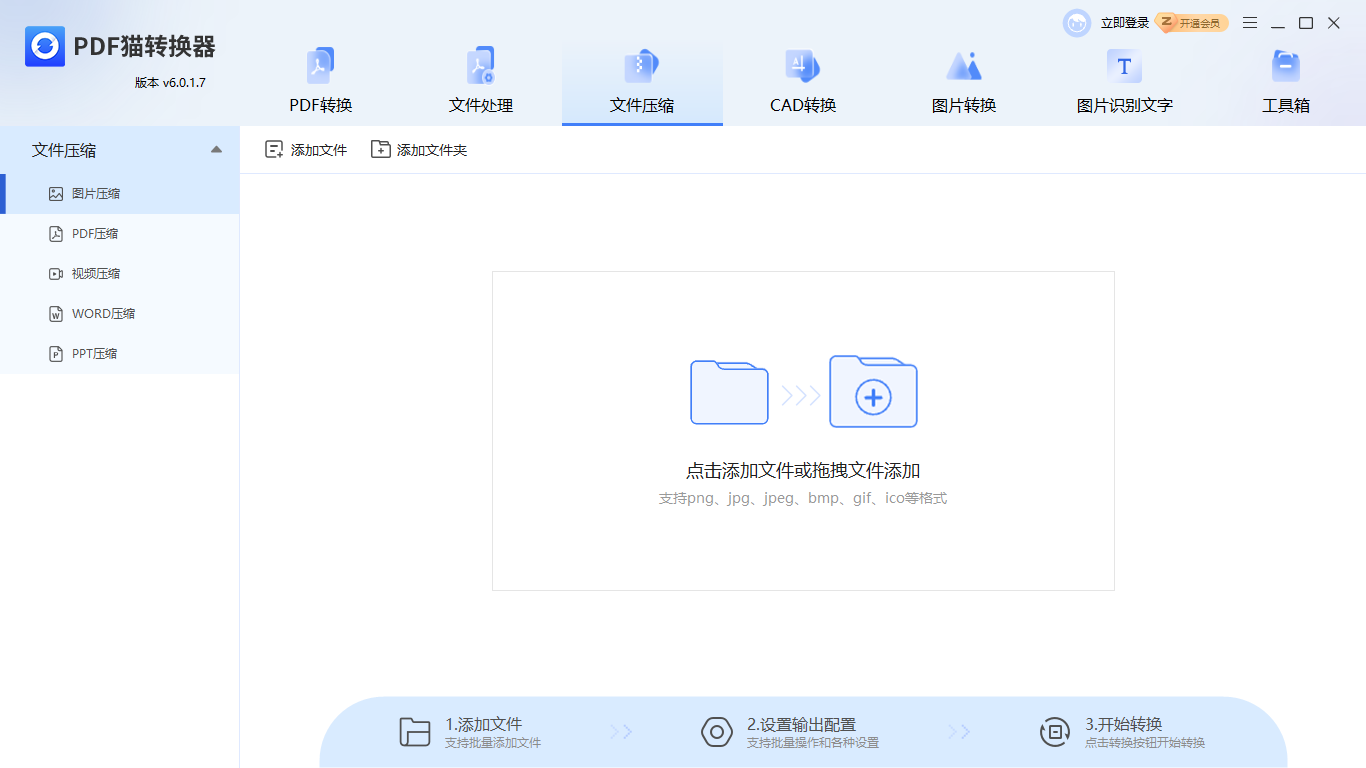This screenshot has height=768, width=1366.
Task: Click the user avatar icon
Action: point(1076,22)
